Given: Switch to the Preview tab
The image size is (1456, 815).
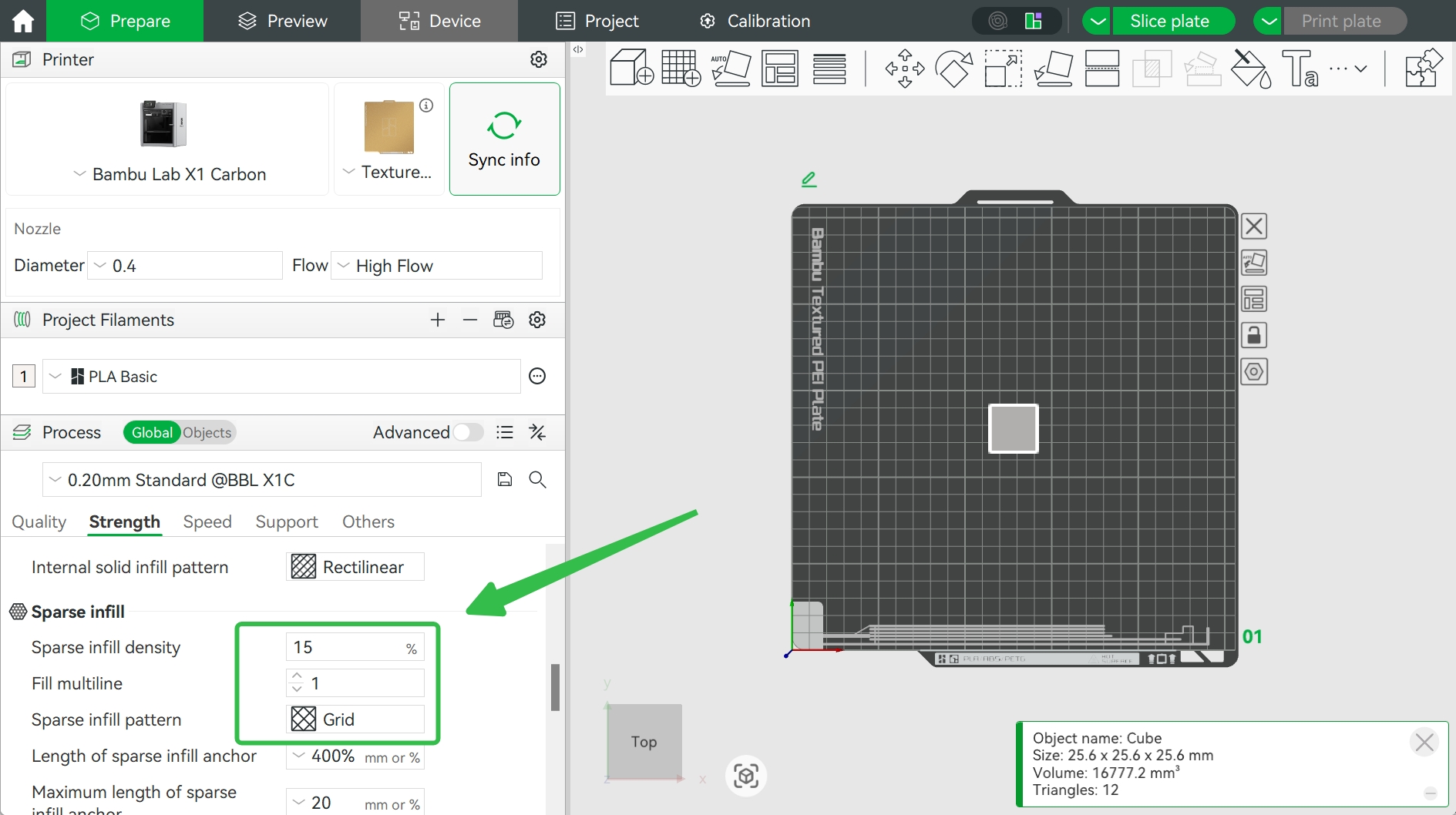Looking at the screenshot, I should tap(282, 21).
